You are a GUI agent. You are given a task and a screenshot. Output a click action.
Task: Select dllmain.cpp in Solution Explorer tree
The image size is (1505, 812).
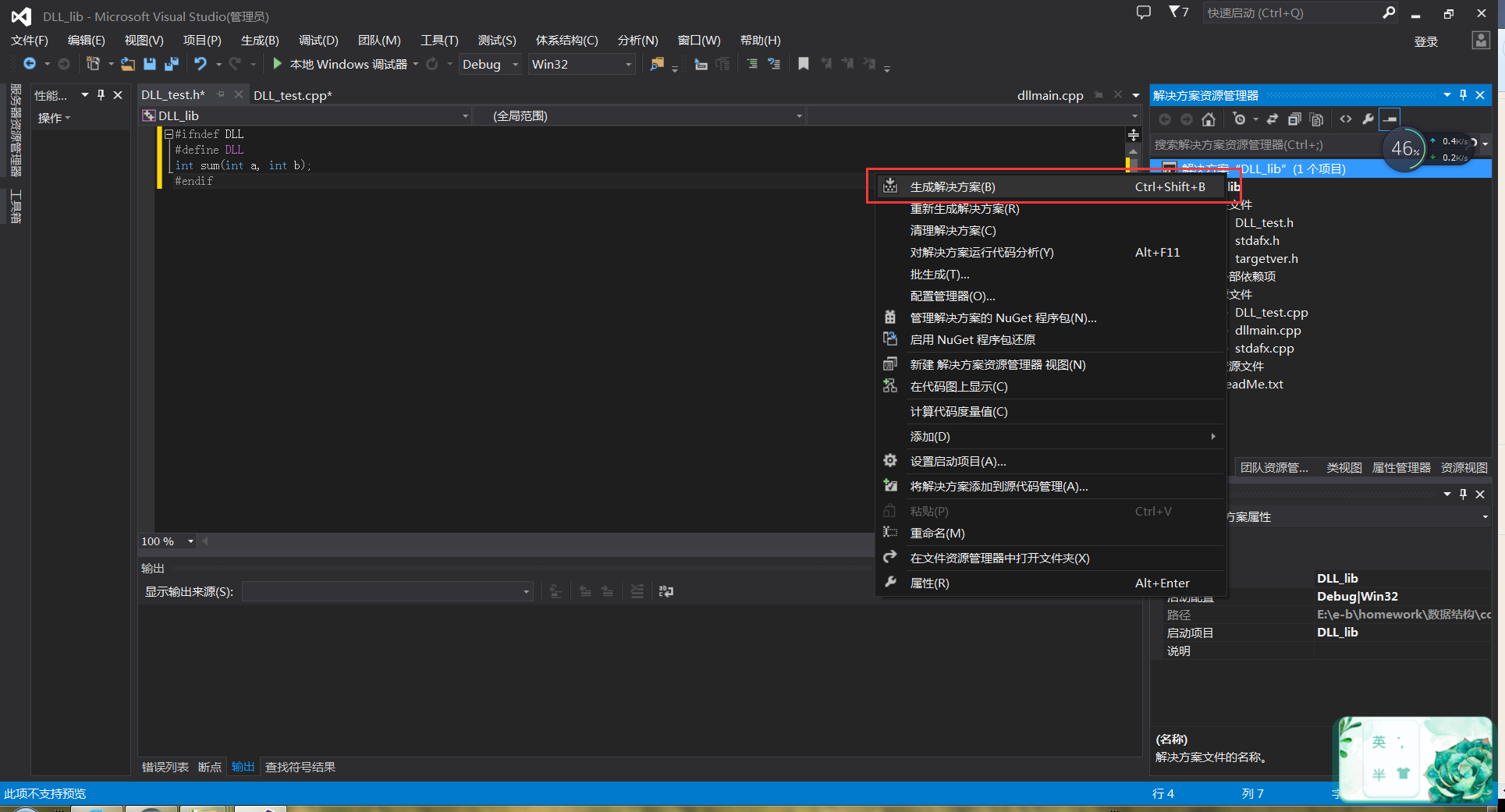click(1268, 331)
